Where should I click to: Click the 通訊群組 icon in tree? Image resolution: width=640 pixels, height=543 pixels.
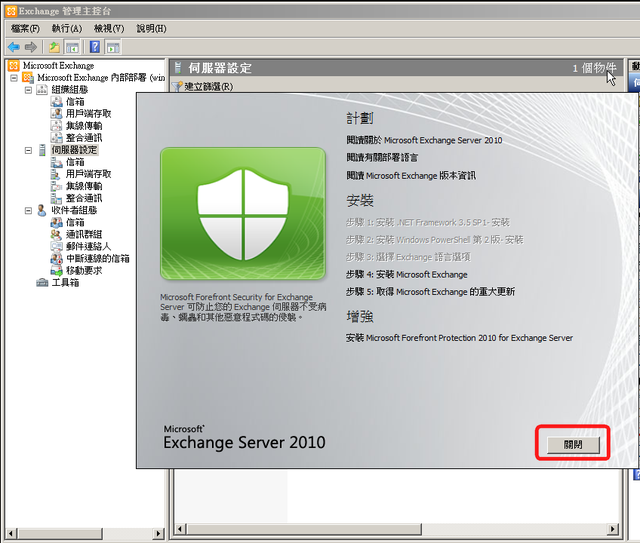56,234
